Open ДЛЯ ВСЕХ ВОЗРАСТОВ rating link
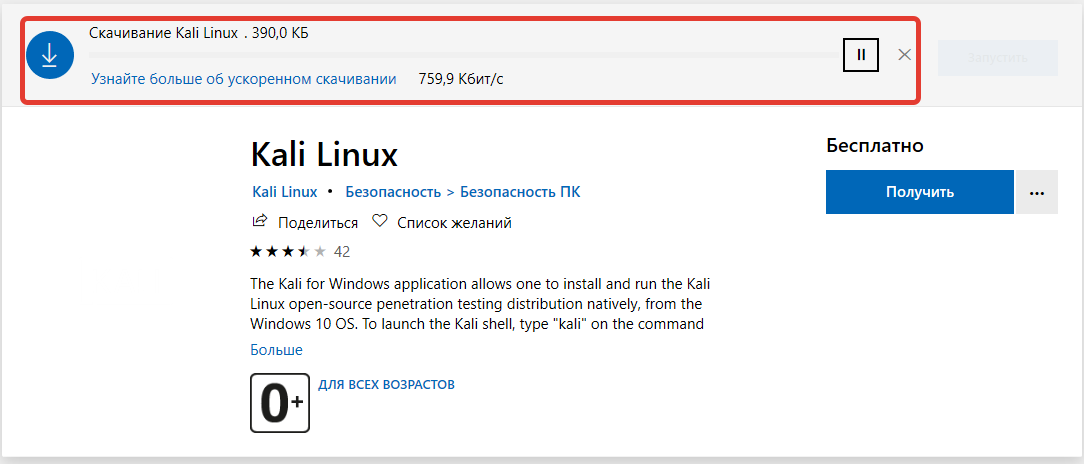Viewport: 1084px width, 464px height. (386, 384)
